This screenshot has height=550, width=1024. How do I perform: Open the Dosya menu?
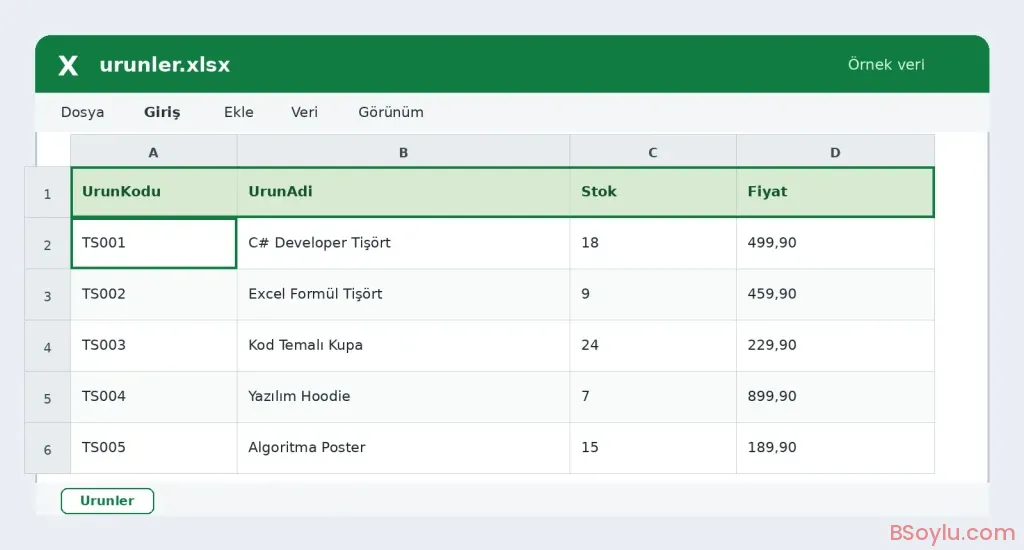[82, 112]
